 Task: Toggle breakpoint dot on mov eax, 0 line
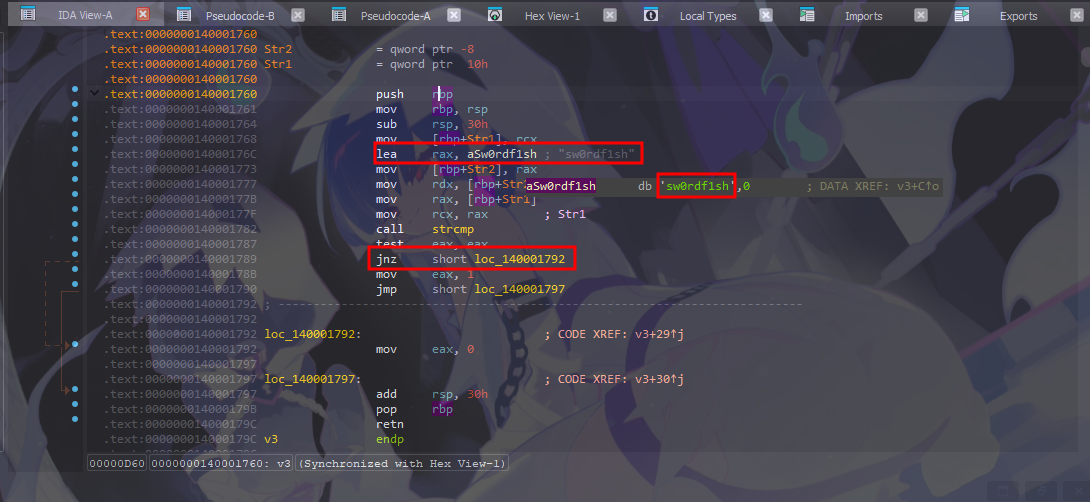click(x=75, y=345)
